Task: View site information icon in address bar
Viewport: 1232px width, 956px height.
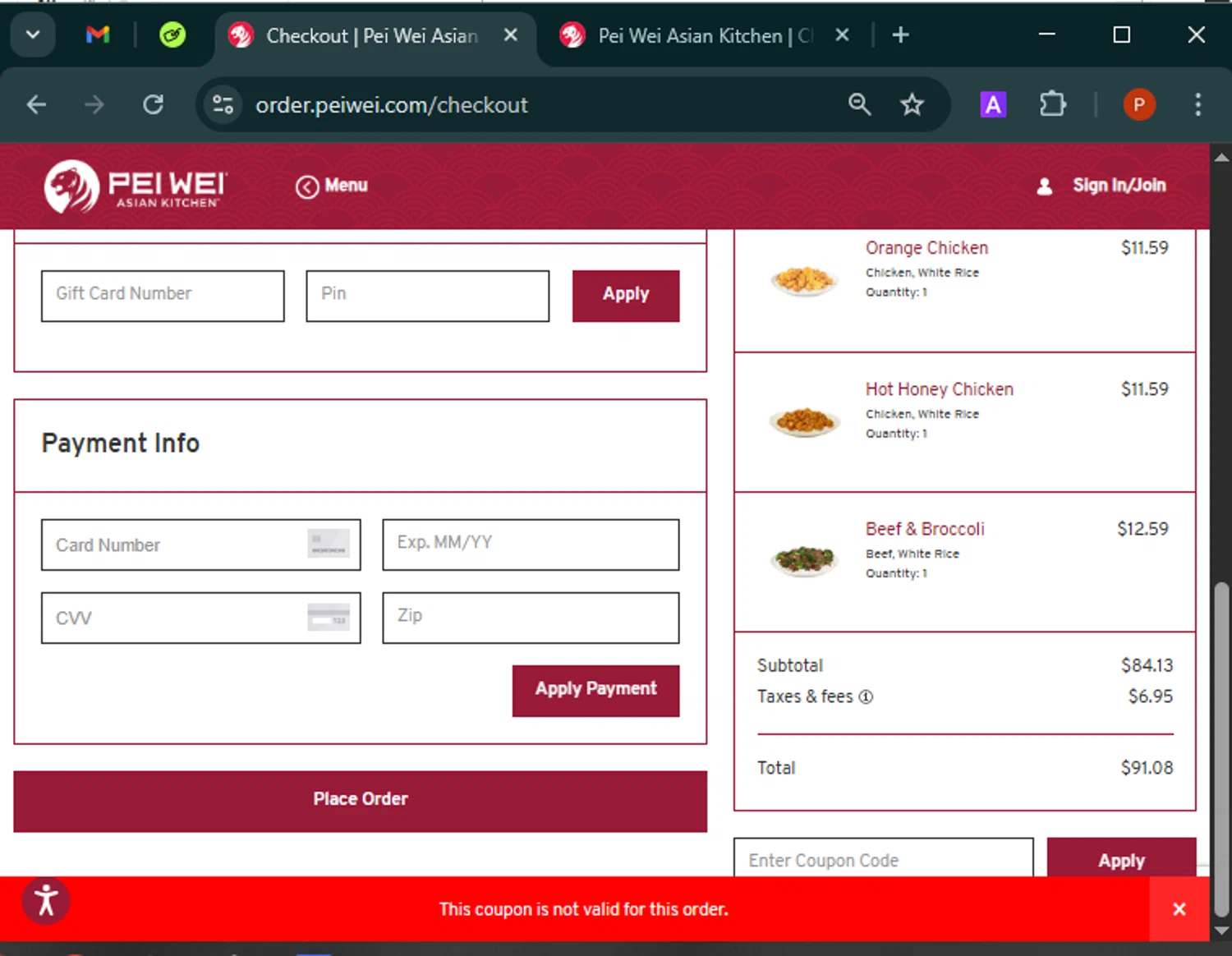Action: coord(223,105)
